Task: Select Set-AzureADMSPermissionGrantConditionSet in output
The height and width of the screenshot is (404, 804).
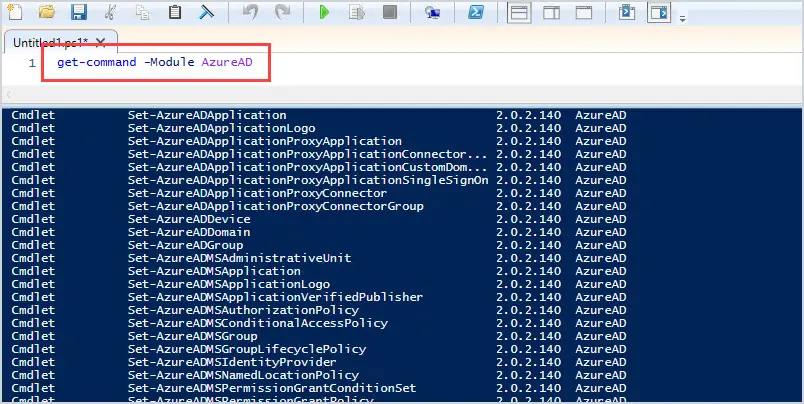Action: [272, 388]
